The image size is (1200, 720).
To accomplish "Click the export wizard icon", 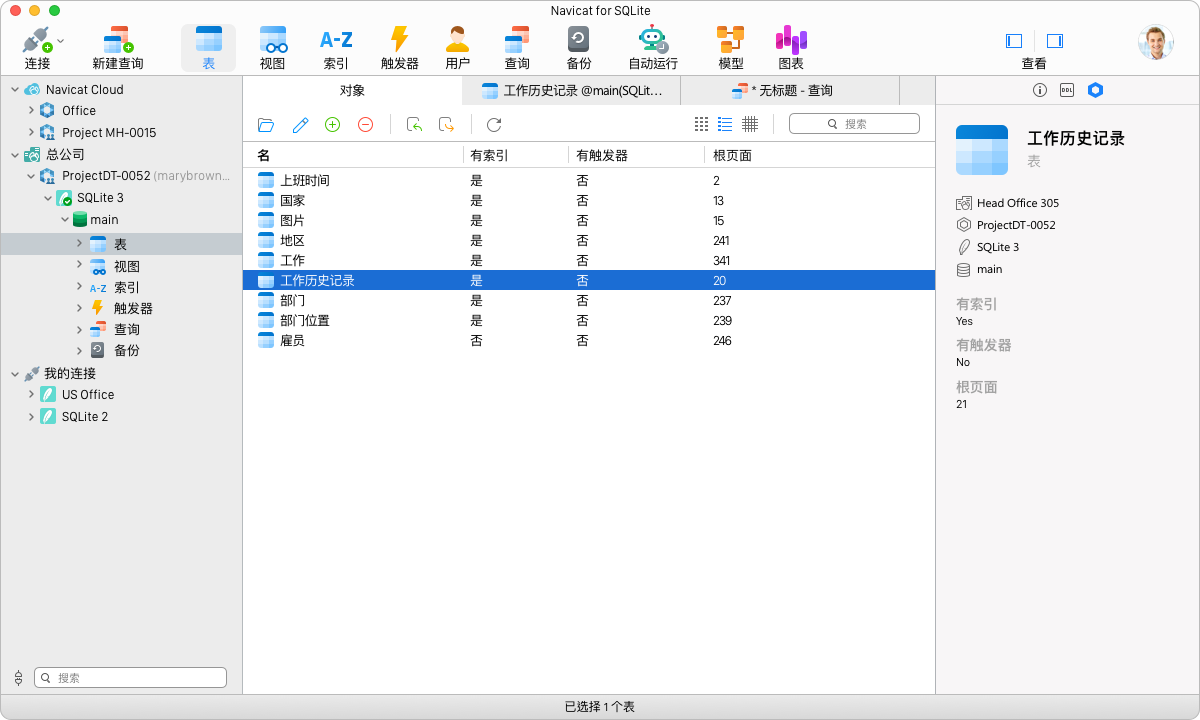I will (x=447, y=125).
